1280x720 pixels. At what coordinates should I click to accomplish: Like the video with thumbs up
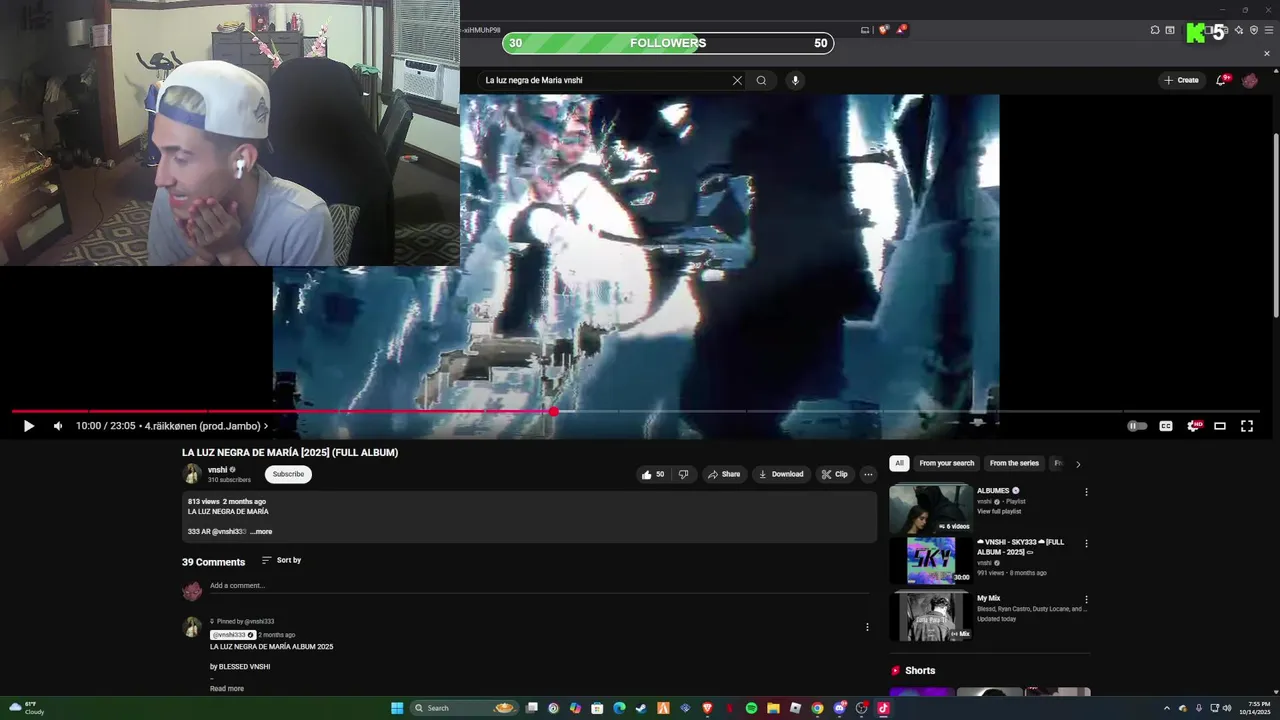pyautogui.click(x=652, y=474)
